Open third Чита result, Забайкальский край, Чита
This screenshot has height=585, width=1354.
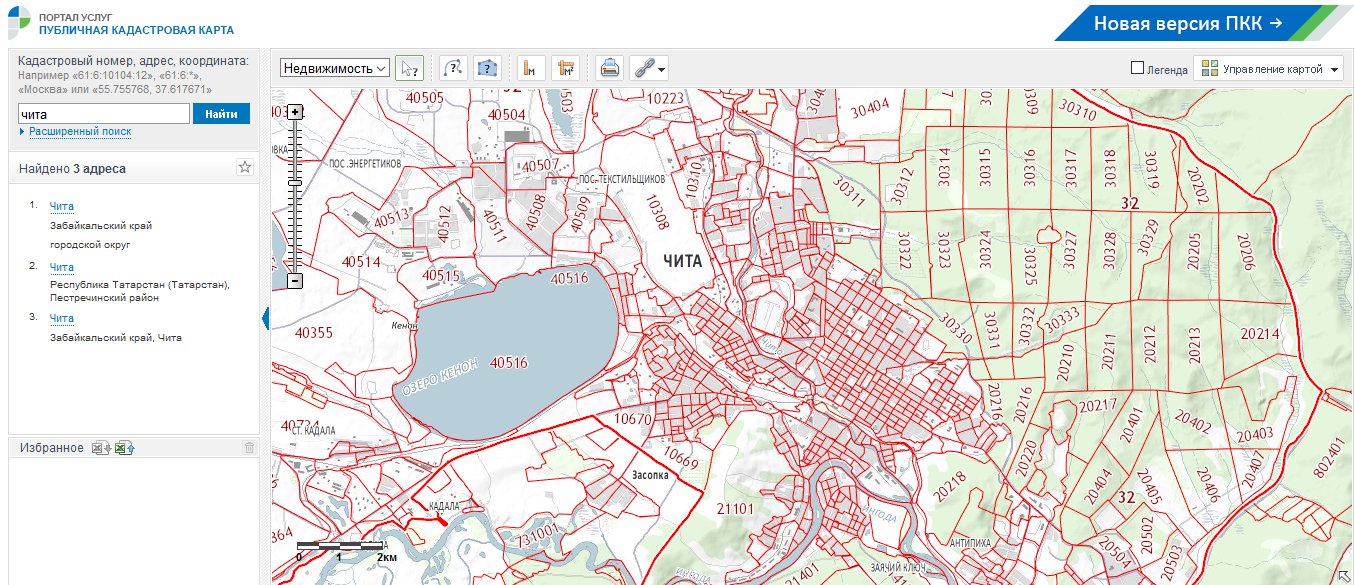pyautogui.click(x=62, y=318)
